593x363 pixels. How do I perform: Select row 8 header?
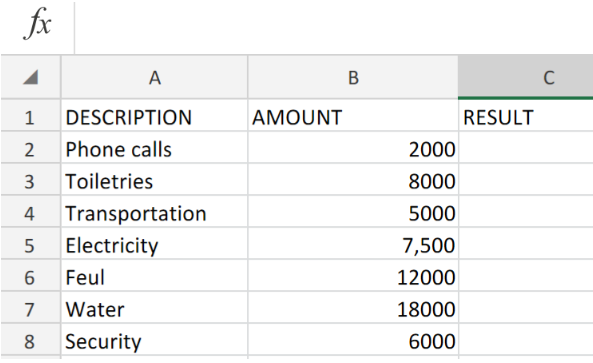click(30, 340)
